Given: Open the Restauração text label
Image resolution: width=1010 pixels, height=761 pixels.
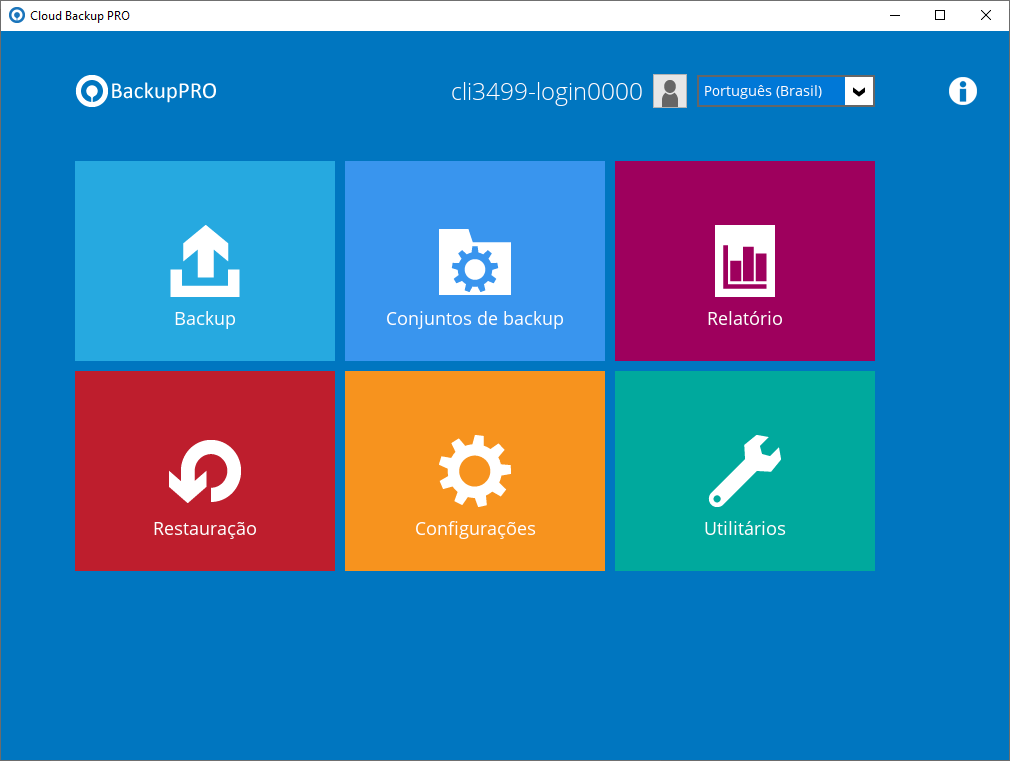Looking at the screenshot, I should click(205, 529).
